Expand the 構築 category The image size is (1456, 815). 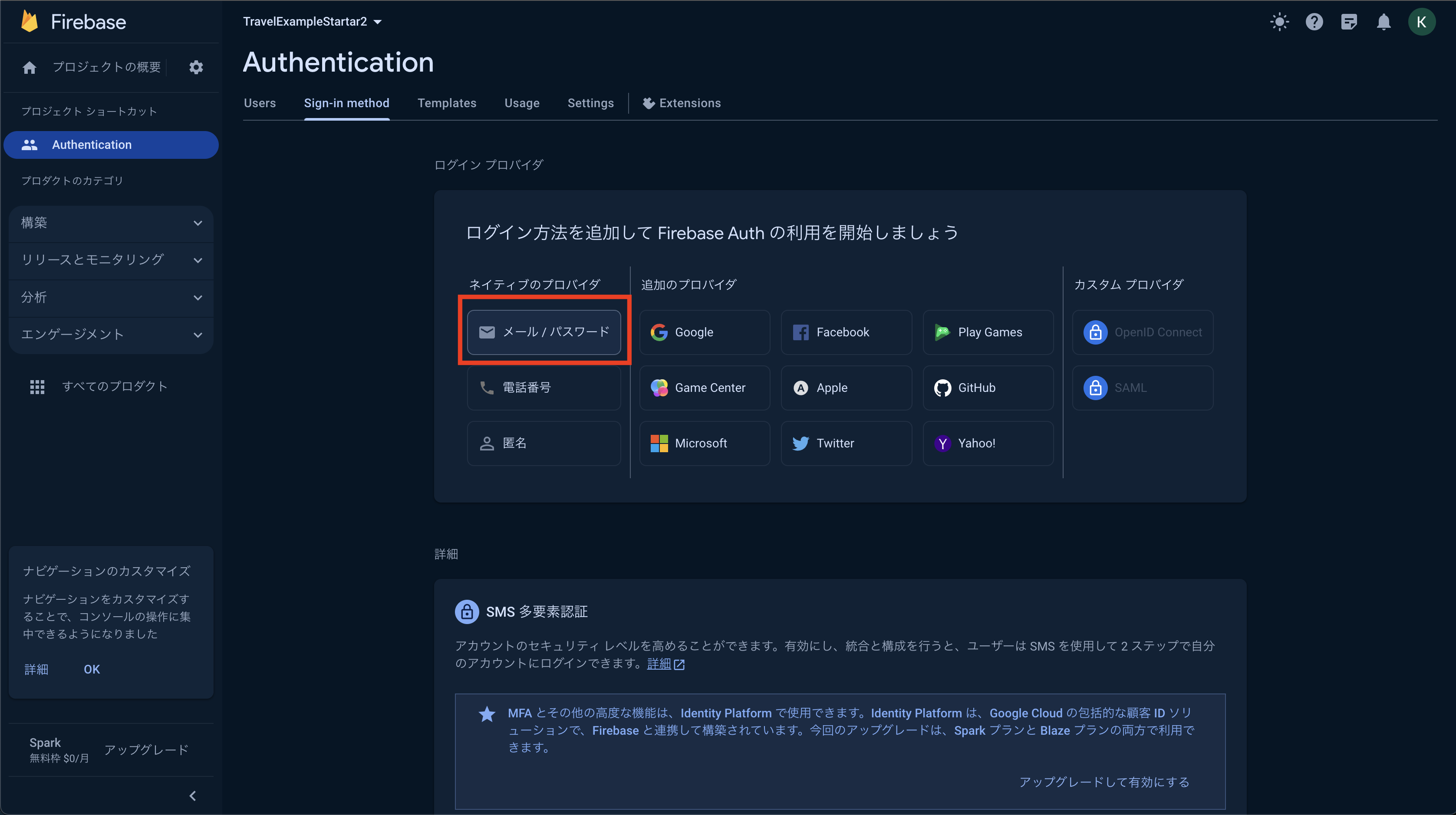[x=111, y=223]
